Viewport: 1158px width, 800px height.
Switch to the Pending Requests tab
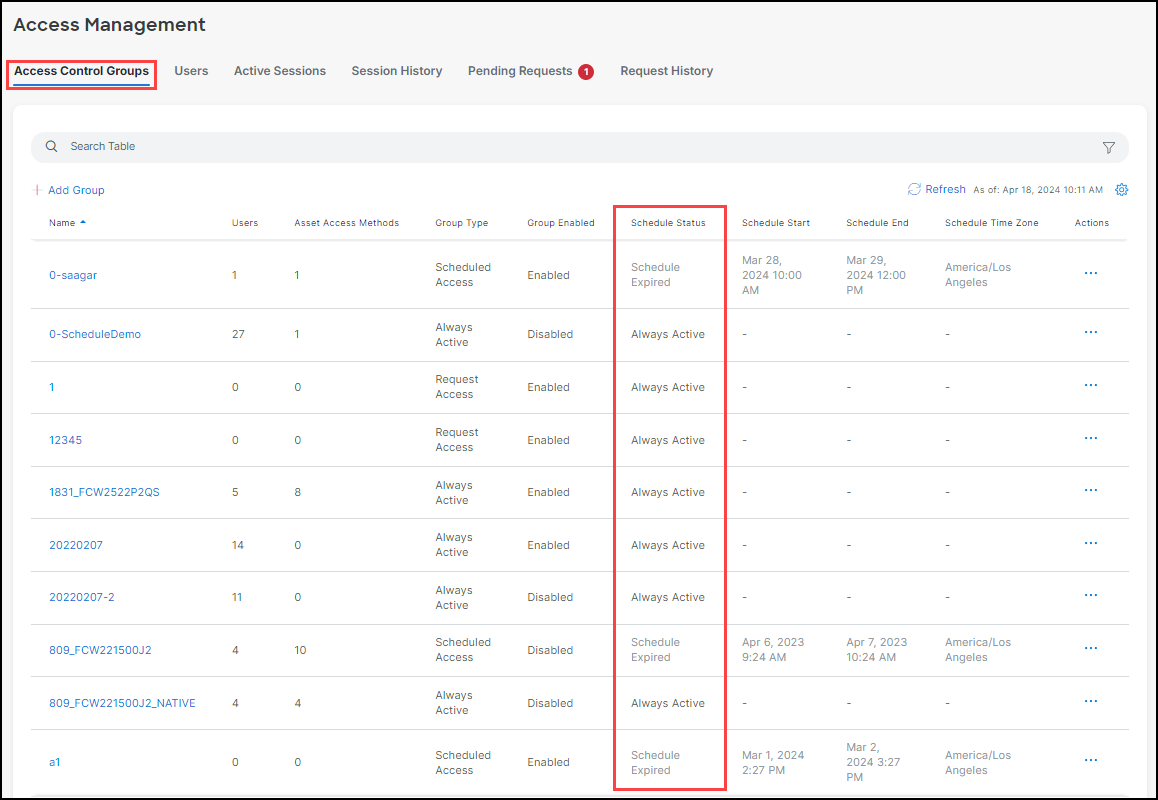click(519, 71)
